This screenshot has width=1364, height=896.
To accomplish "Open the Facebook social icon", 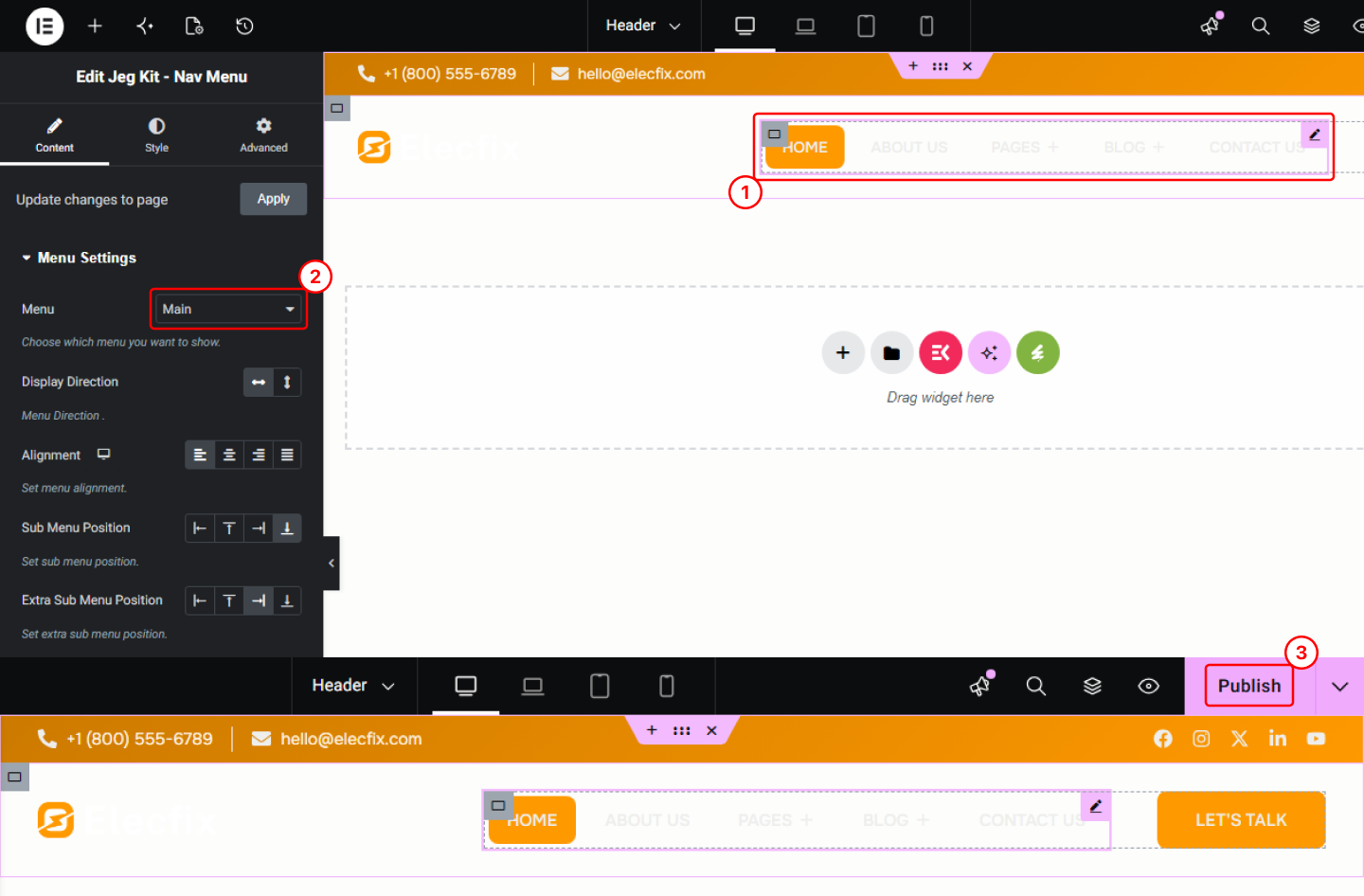I will click(1163, 739).
